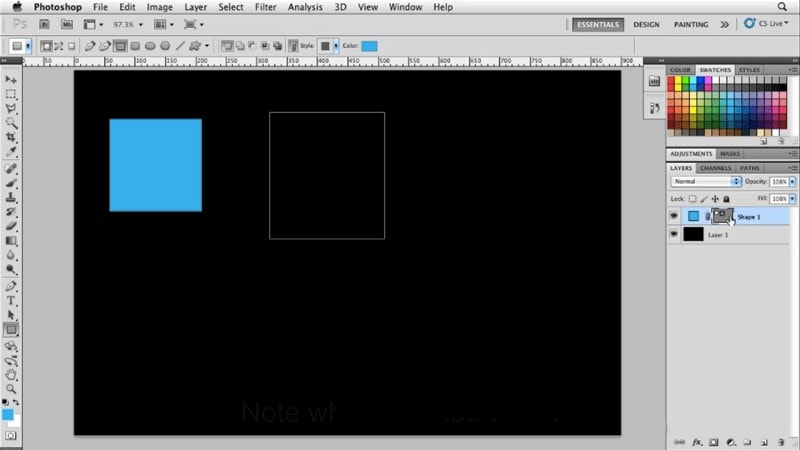Image resolution: width=800 pixels, height=450 pixels.
Task: Select the Hand tool
Action: [x=11, y=375]
